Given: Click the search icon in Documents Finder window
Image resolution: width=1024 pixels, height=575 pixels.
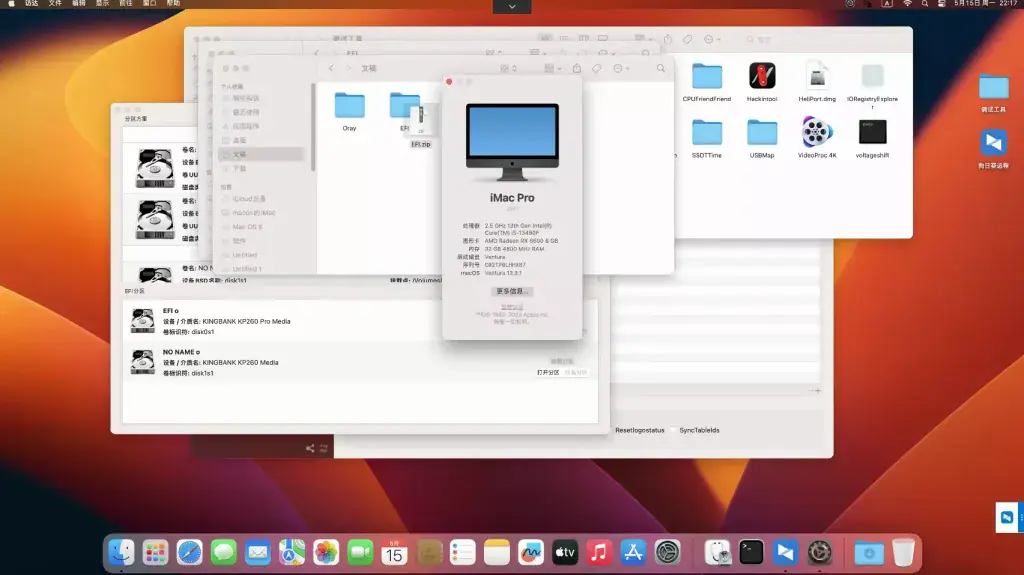Looking at the screenshot, I should [x=661, y=68].
